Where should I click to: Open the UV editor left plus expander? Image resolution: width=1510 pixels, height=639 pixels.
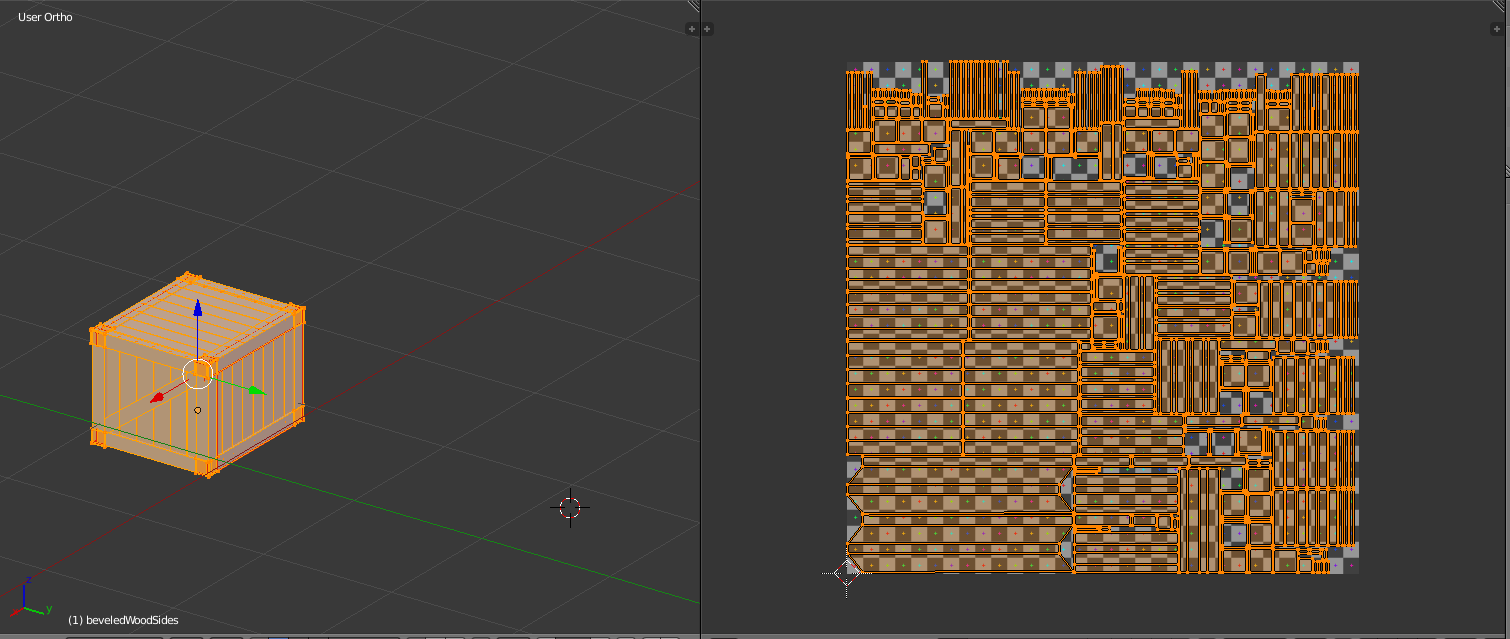[709, 28]
